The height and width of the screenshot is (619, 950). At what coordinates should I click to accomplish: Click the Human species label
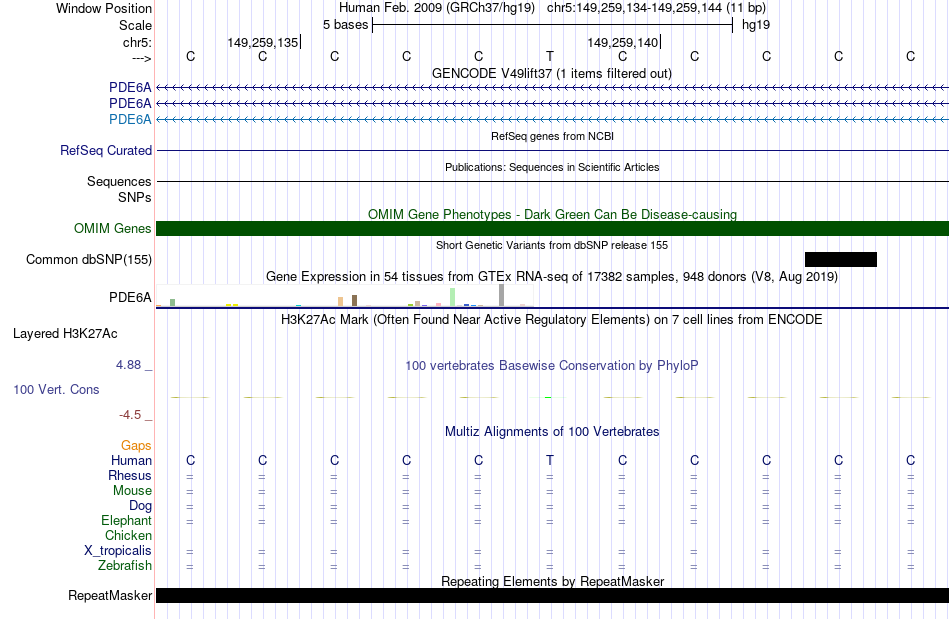point(131,460)
